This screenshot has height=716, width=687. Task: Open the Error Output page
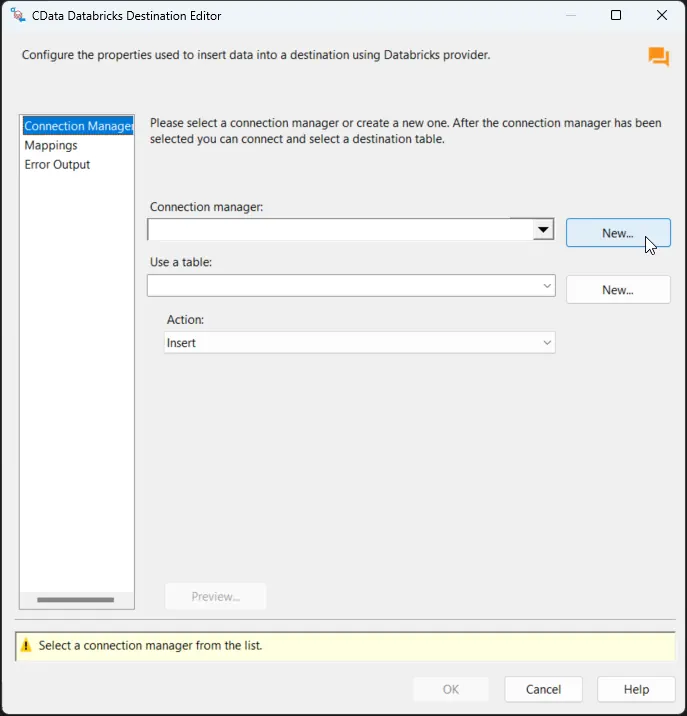coord(57,164)
